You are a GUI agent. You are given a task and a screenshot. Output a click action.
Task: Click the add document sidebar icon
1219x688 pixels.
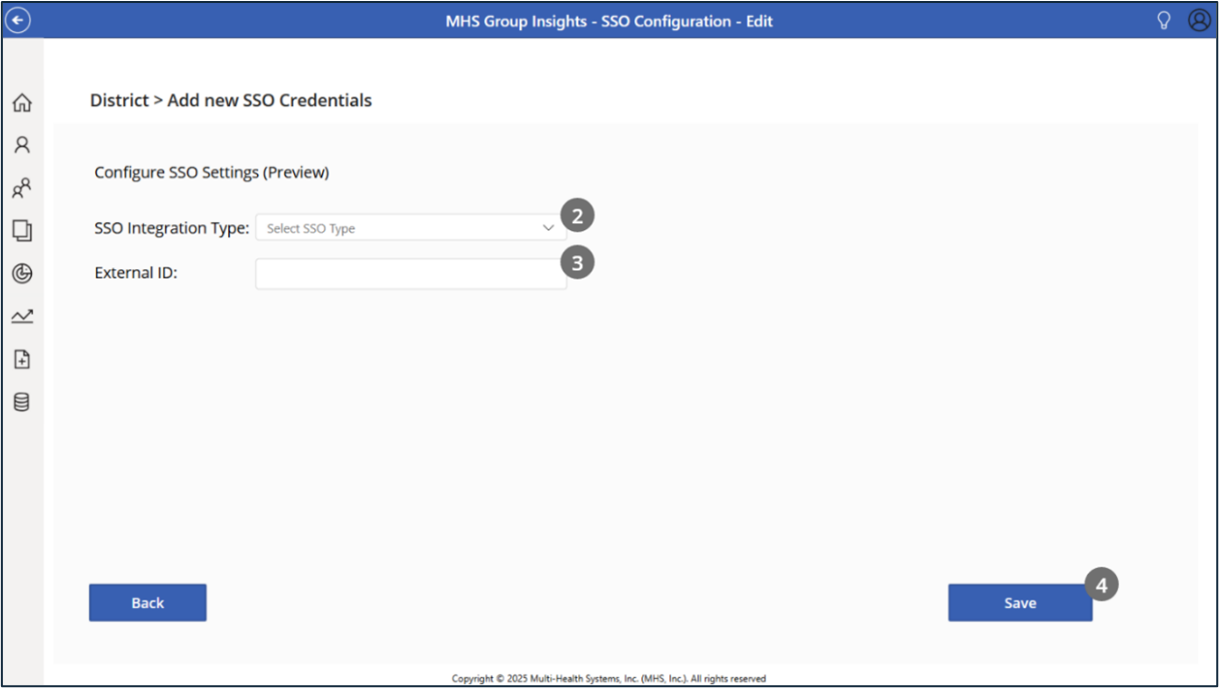point(21,359)
